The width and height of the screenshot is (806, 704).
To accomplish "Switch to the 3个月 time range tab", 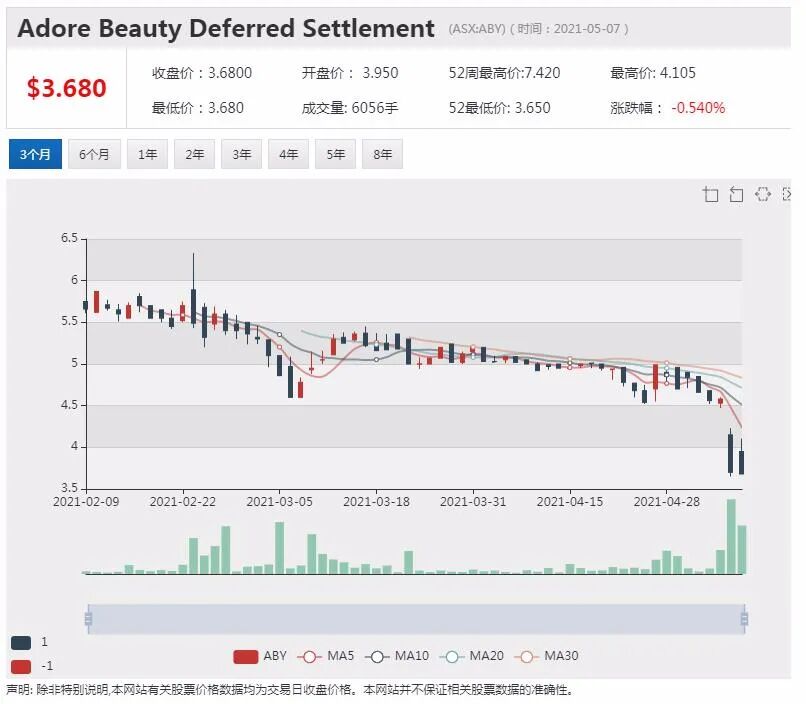I will tap(35, 154).
